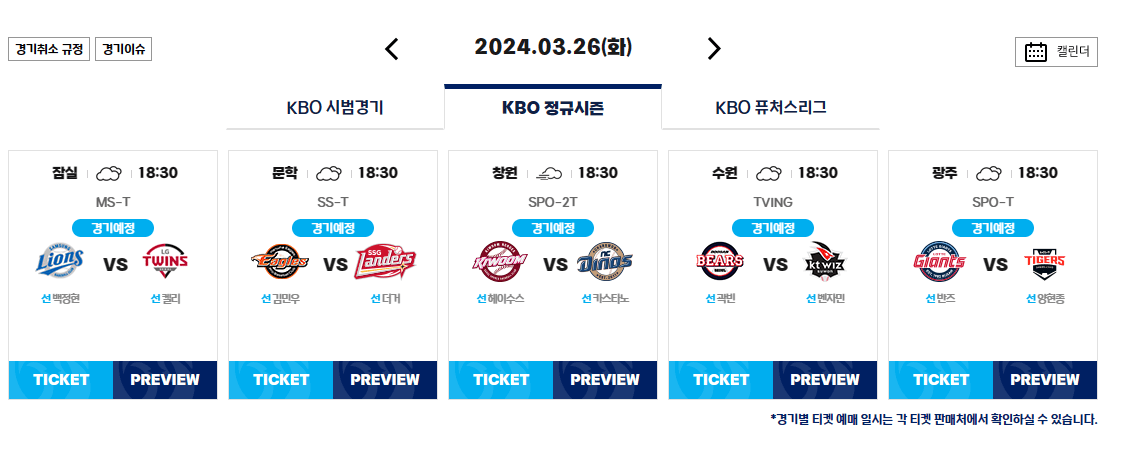Click TICKET for the 잠실 game

tap(61, 380)
